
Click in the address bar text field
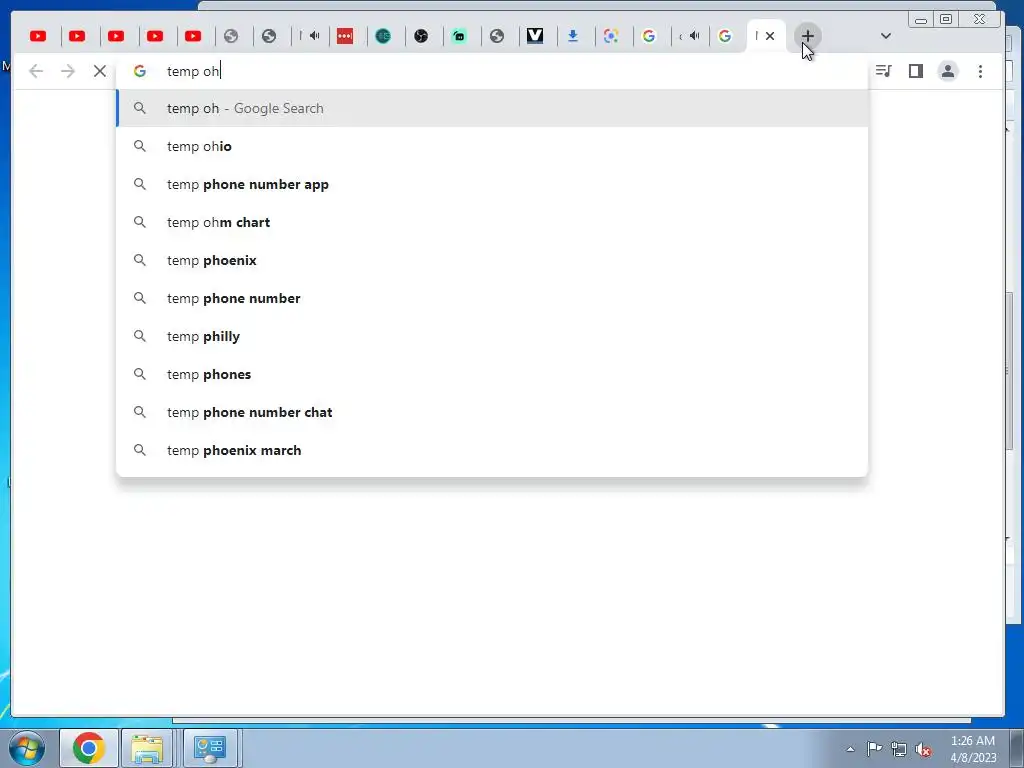(490, 71)
